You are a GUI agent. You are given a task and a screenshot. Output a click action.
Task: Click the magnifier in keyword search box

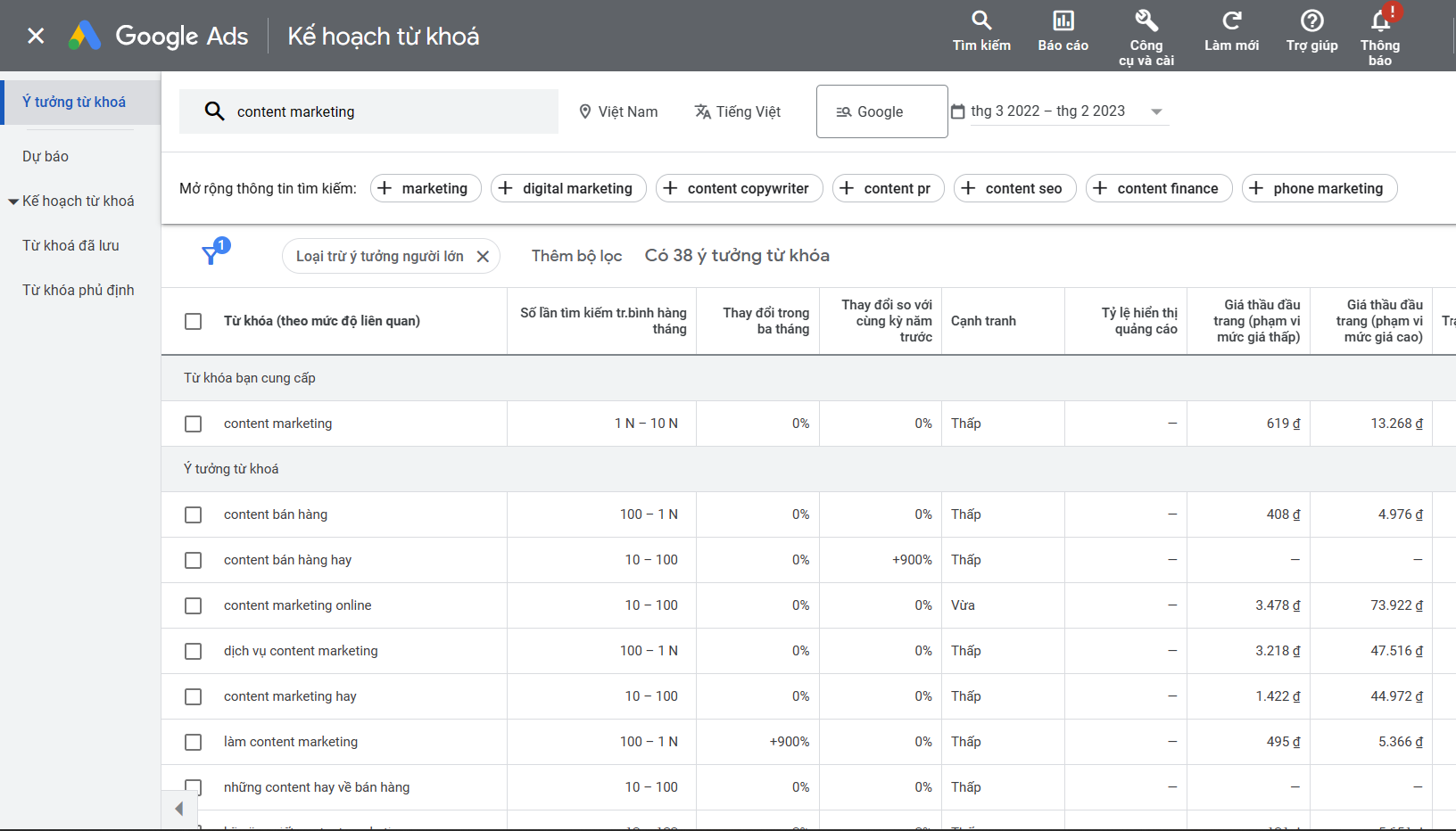pyautogui.click(x=214, y=111)
